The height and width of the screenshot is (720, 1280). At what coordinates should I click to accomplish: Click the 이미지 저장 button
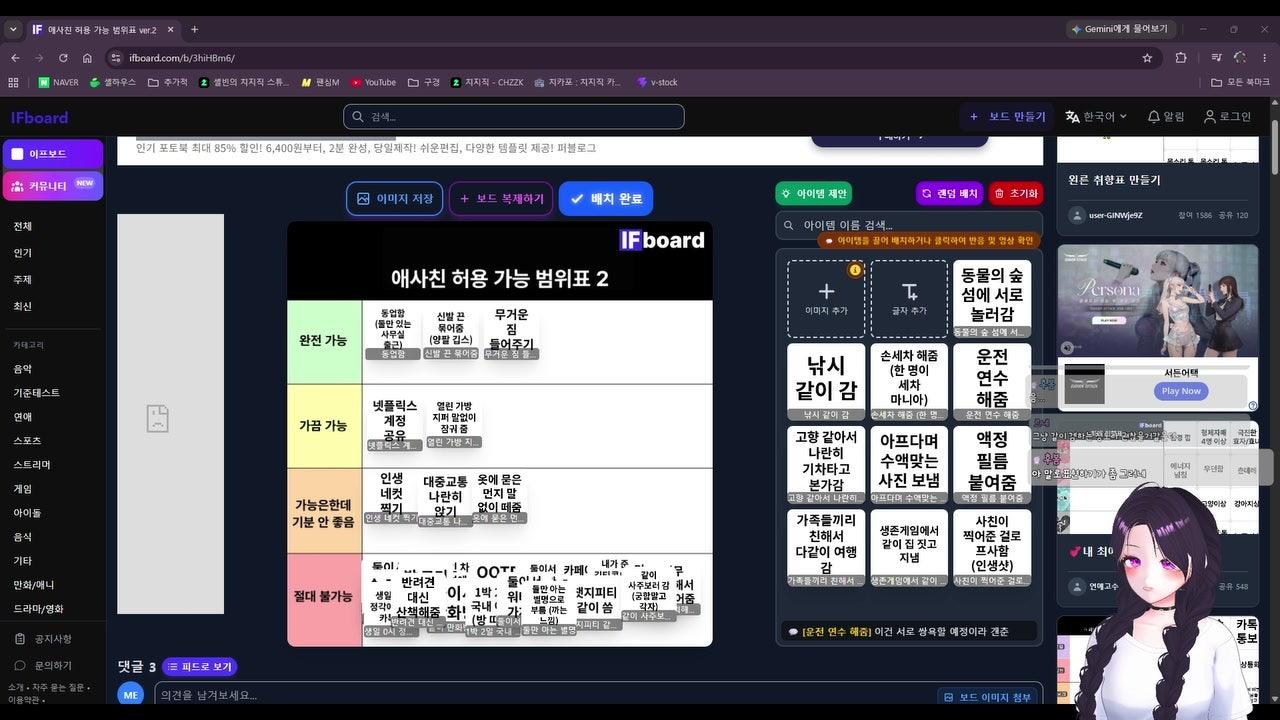395,198
